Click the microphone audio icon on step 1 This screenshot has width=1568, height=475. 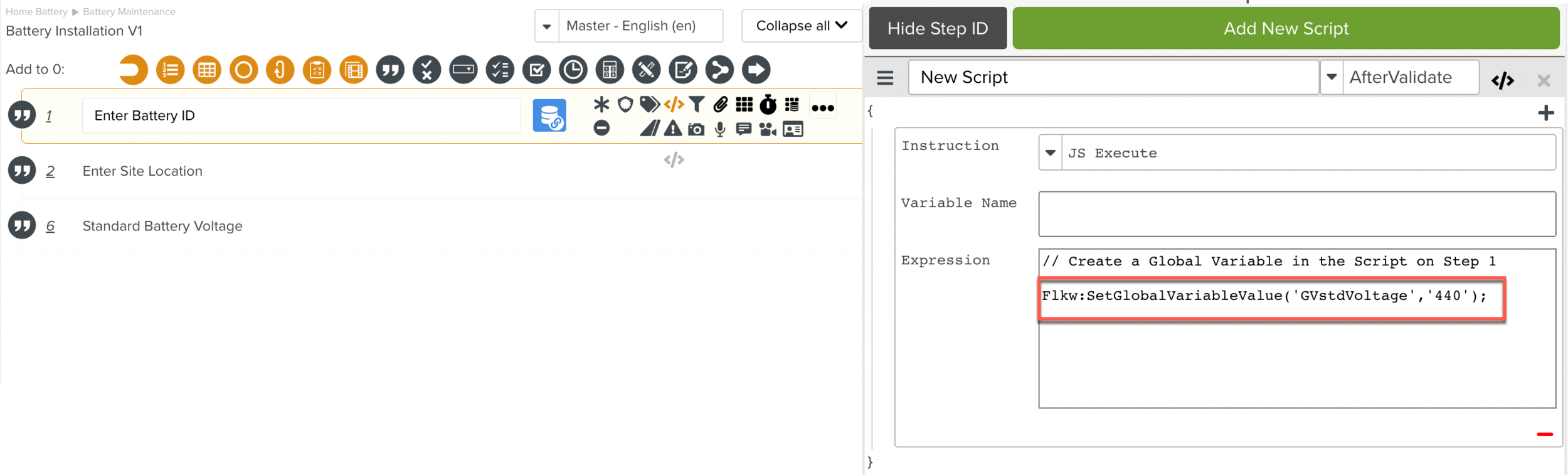[x=720, y=129]
